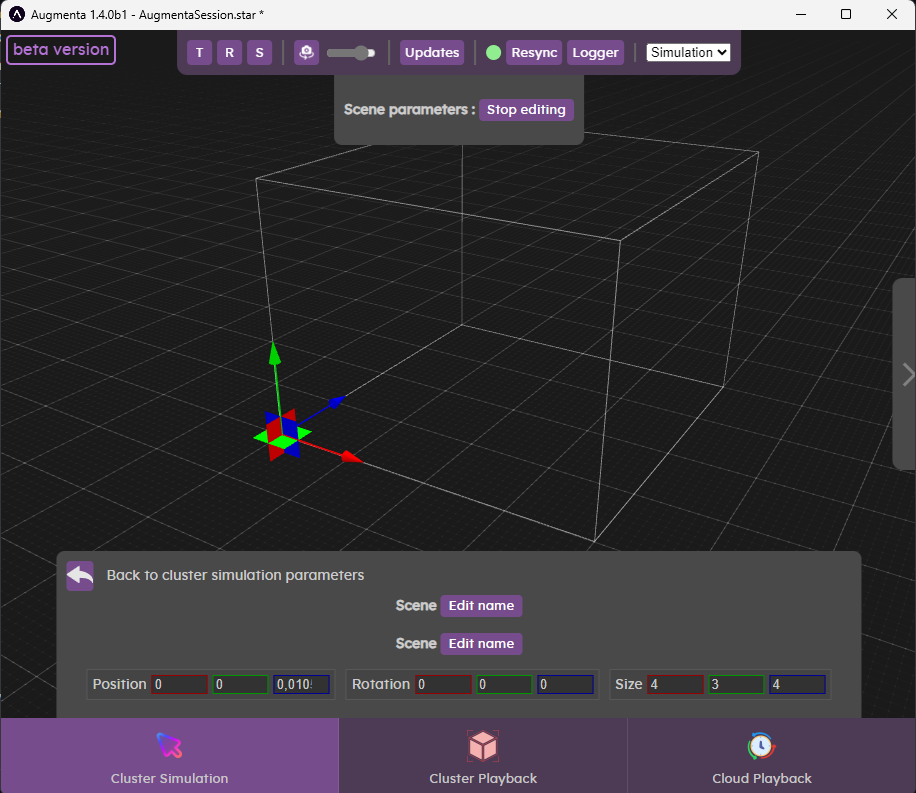Open the Logger window
The width and height of the screenshot is (916, 793).
pyautogui.click(x=595, y=53)
